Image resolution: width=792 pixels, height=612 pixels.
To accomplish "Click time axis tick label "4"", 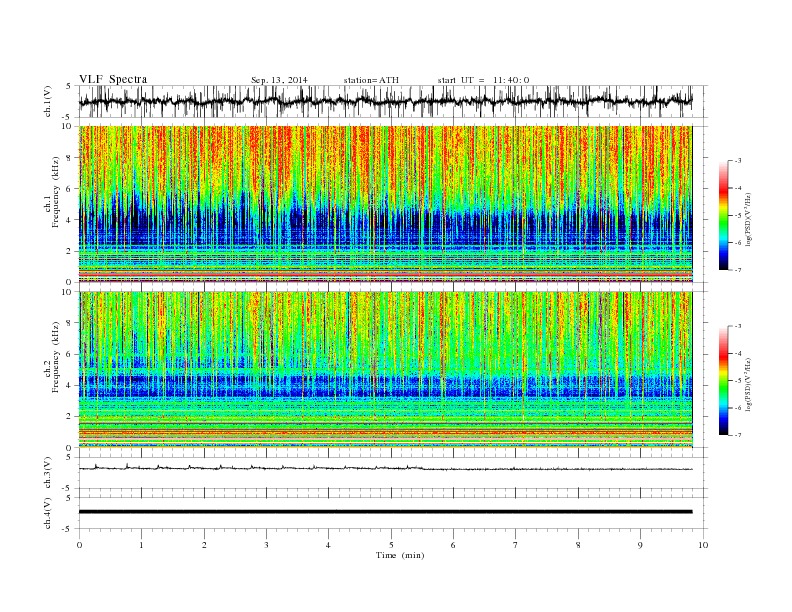I will point(329,545).
